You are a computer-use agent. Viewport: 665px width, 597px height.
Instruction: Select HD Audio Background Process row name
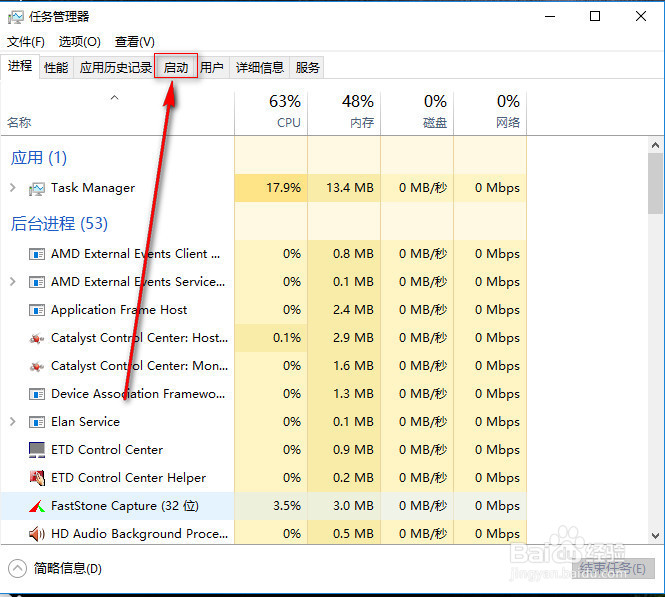pyautogui.click(x=140, y=534)
